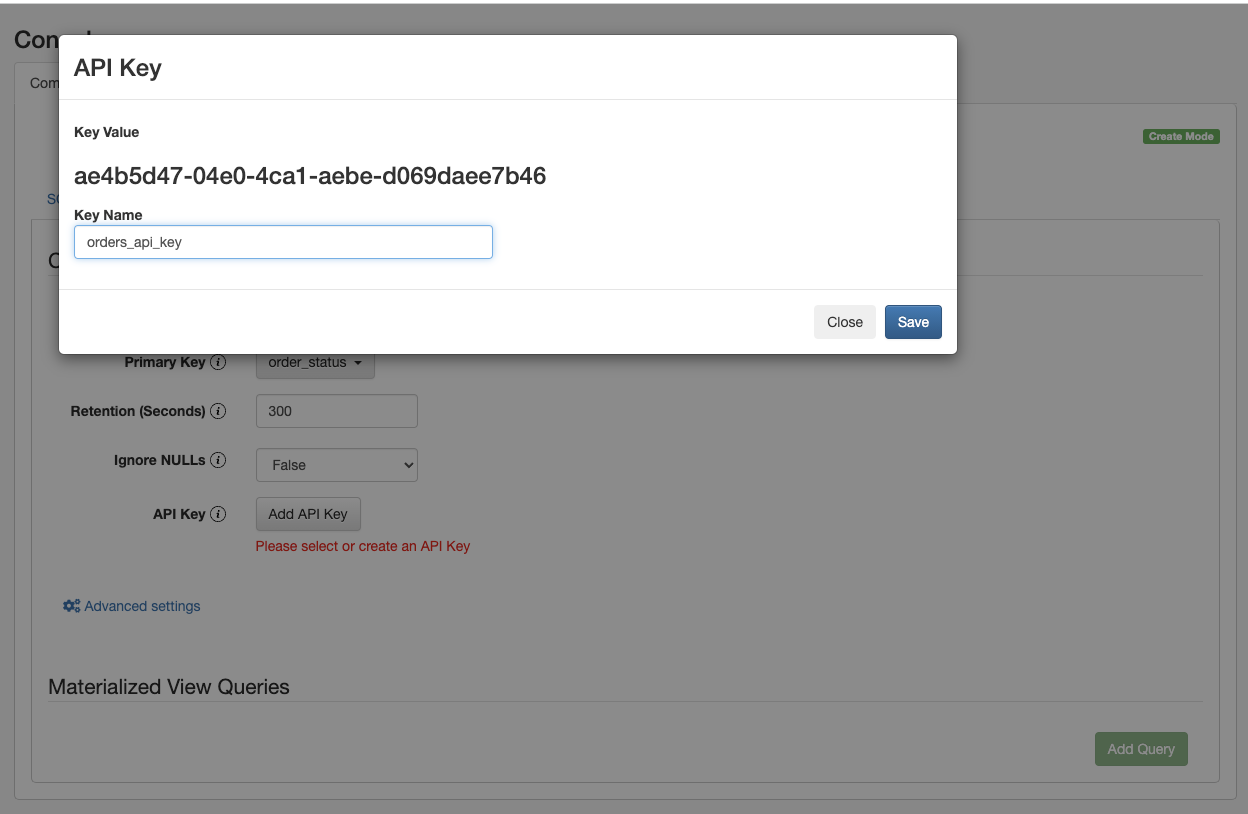Click the Ignore NULLs info icon
1248x814 pixels.
tap(218, 460)
